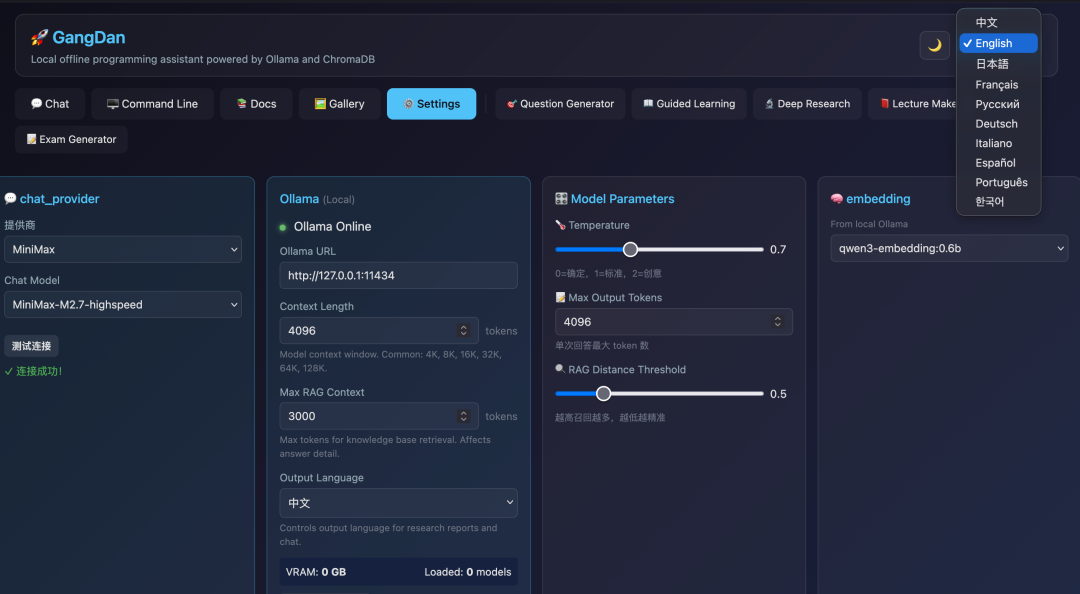The height and width of the screenshot is (594, 1080).
Task: Click the Context Length stepper arrows
Action: (x=464, y=331)
